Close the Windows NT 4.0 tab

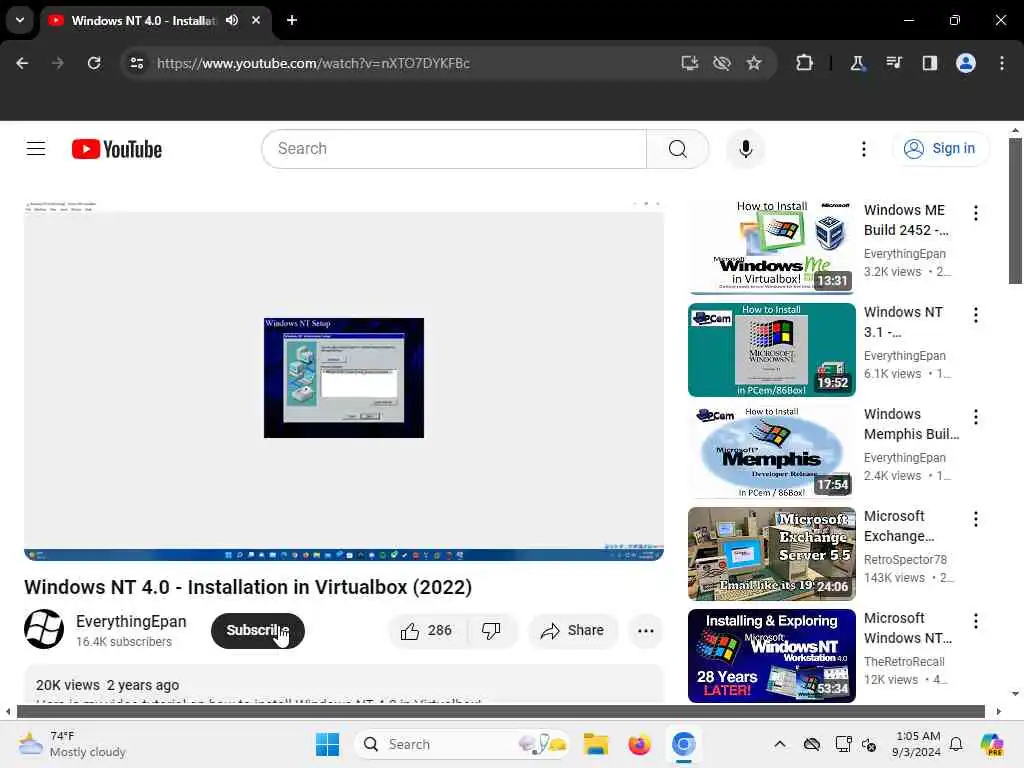pos(256,20)
